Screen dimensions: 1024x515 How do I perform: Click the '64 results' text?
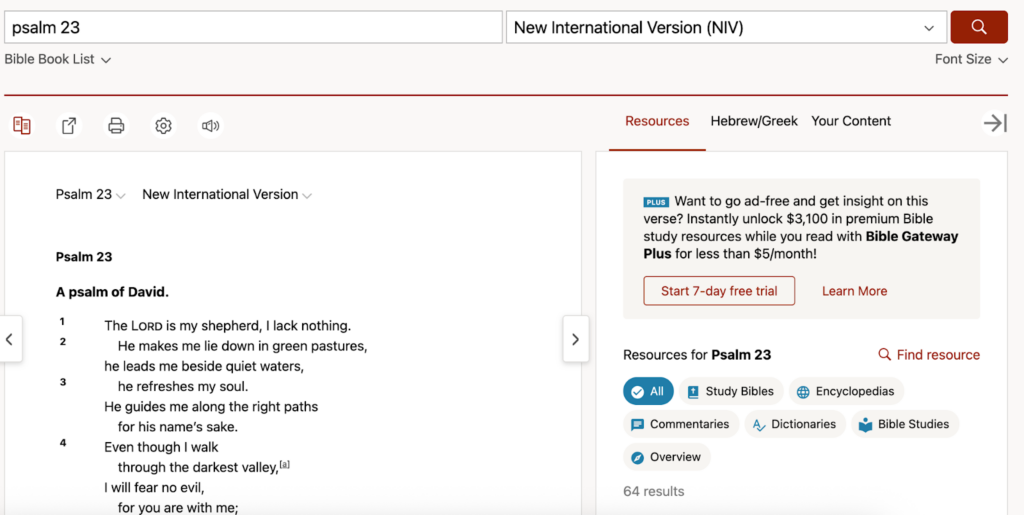pos(654,492)
